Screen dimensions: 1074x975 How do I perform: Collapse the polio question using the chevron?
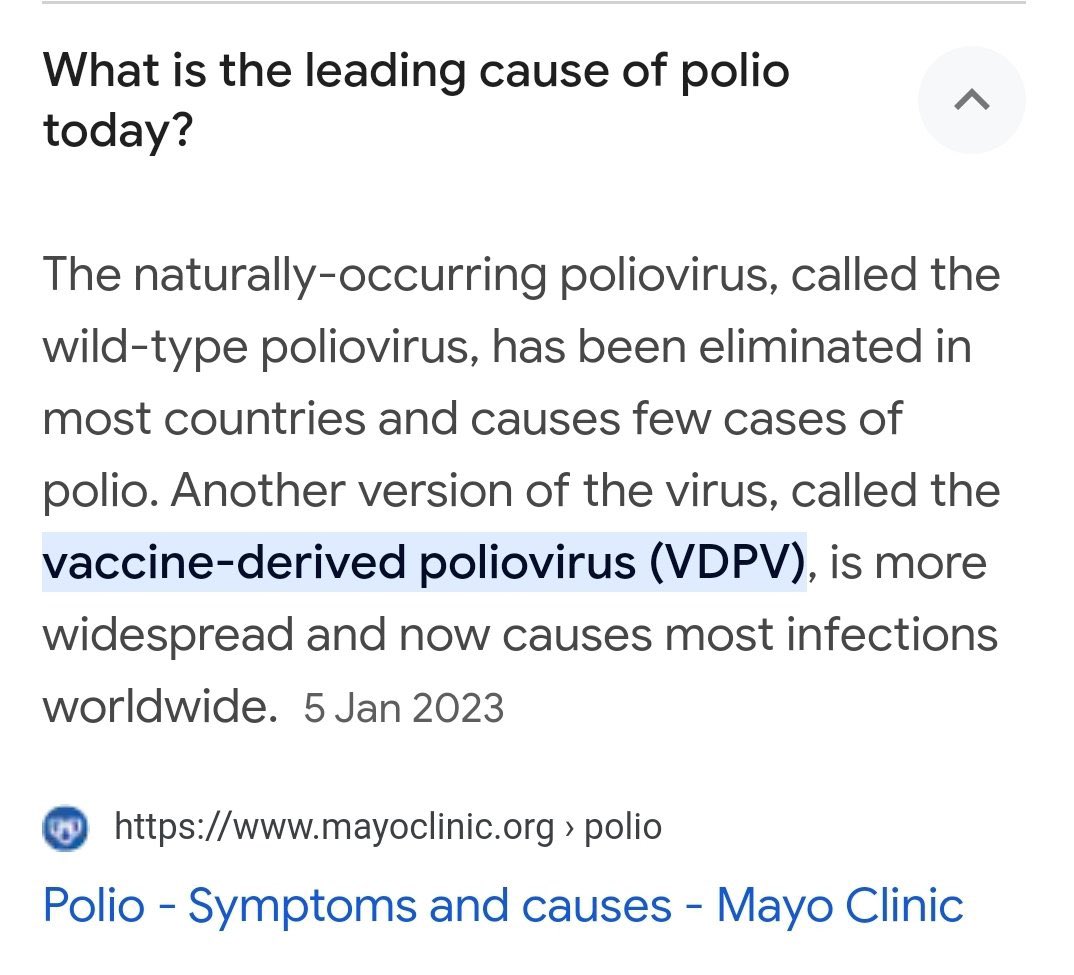tap(971, 100)
